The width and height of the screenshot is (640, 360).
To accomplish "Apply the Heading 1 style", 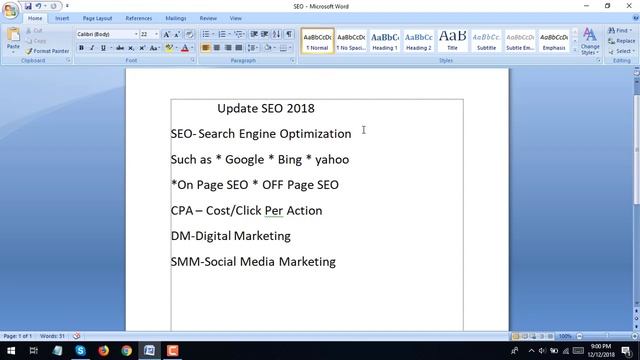I will 385,40.
